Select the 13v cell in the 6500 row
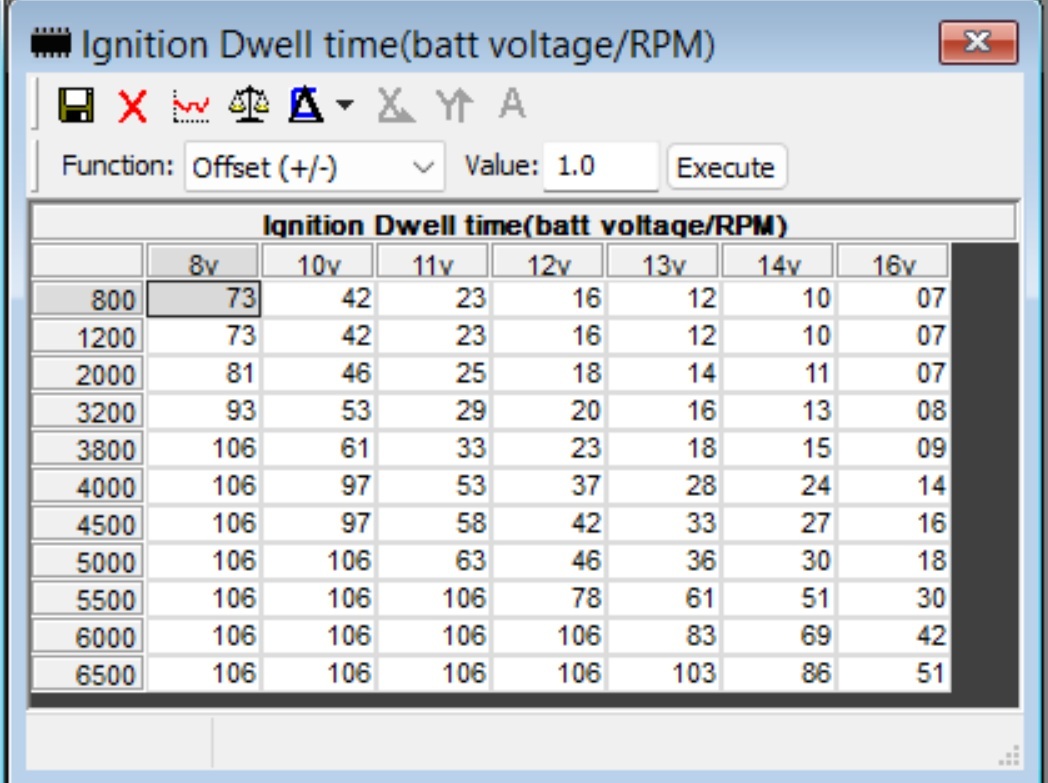Image resolution: width=1048 pixels, height=783 pixels. (663, 673)
